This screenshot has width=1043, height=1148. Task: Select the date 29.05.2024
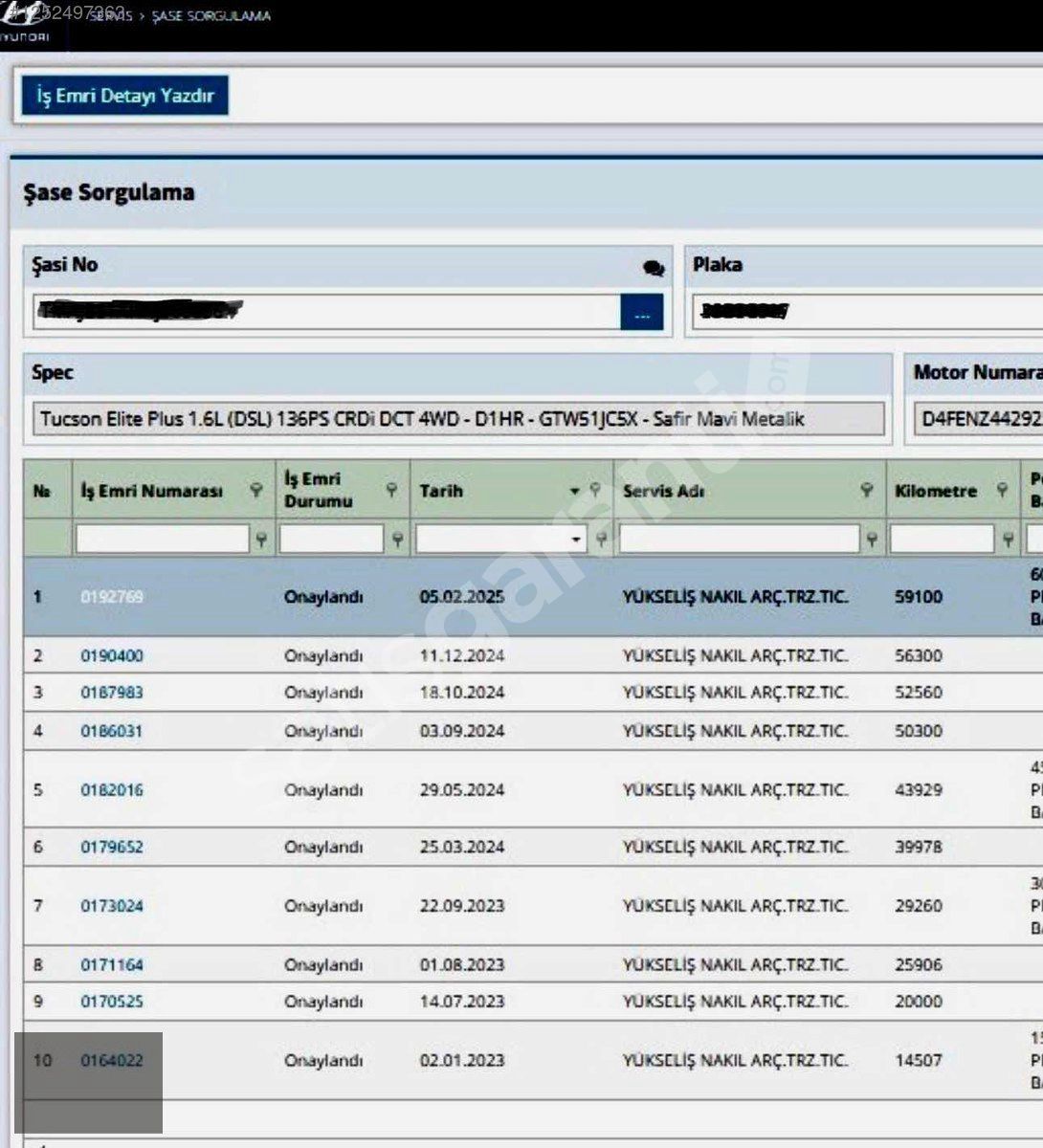(x=462, y=790)
